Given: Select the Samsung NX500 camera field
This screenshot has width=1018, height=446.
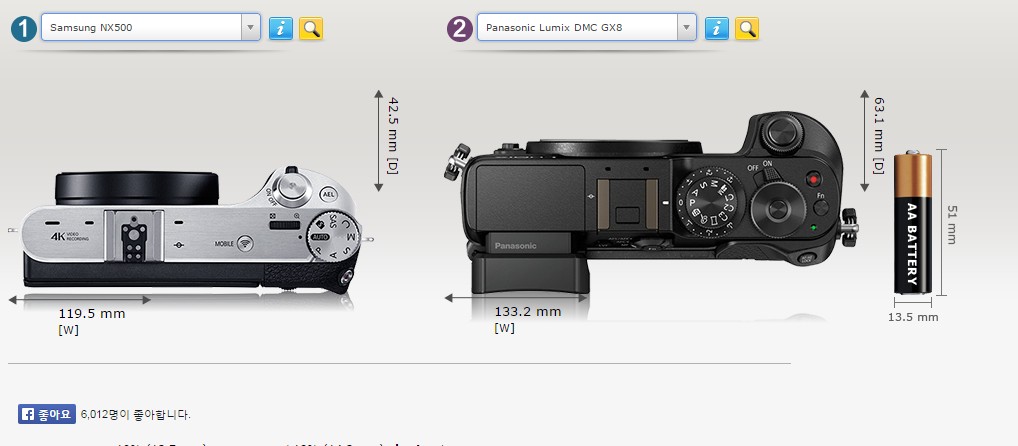Looking at the screenshot, I should coord(151,27).
